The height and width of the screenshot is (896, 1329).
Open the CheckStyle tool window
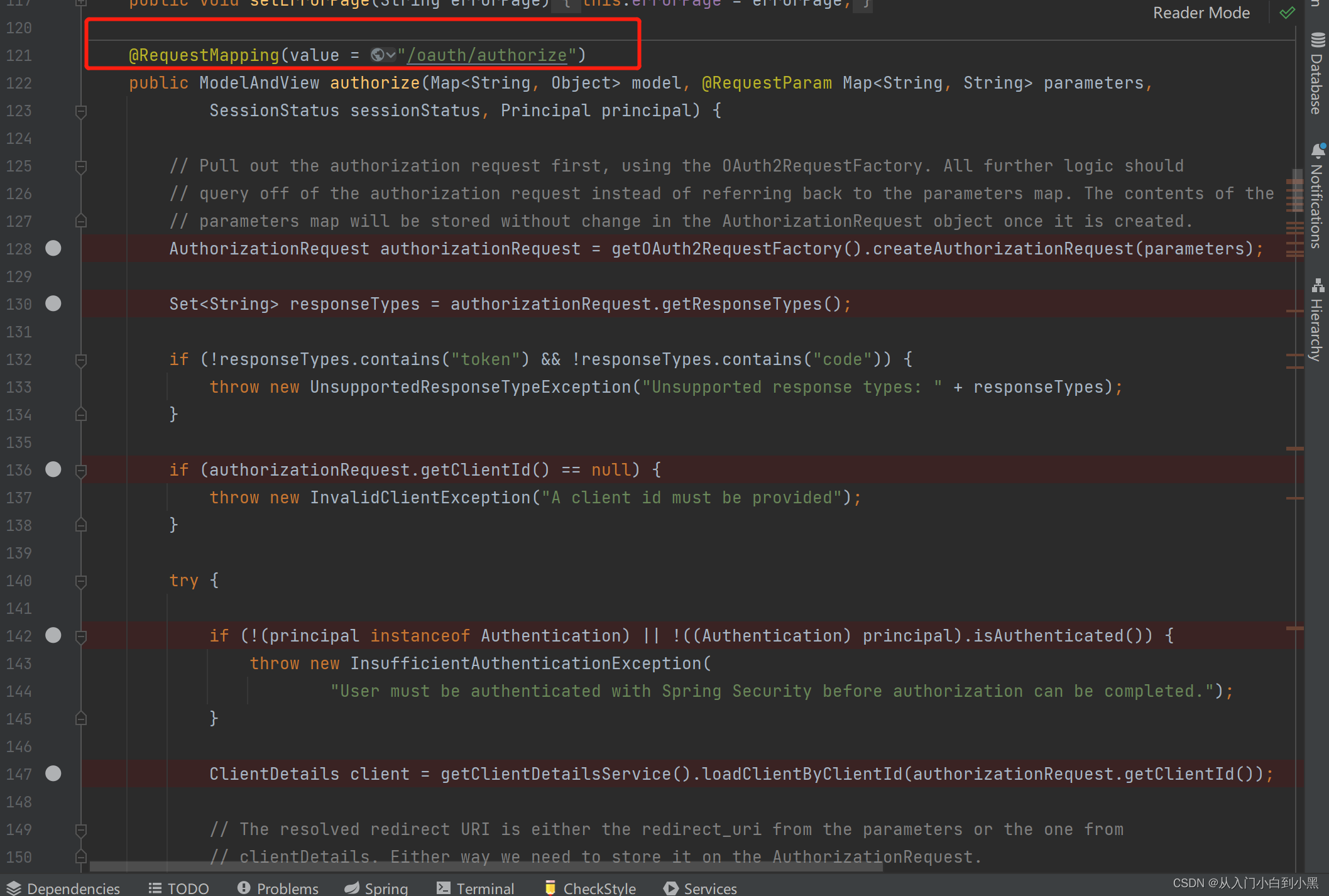click(590, 888)
